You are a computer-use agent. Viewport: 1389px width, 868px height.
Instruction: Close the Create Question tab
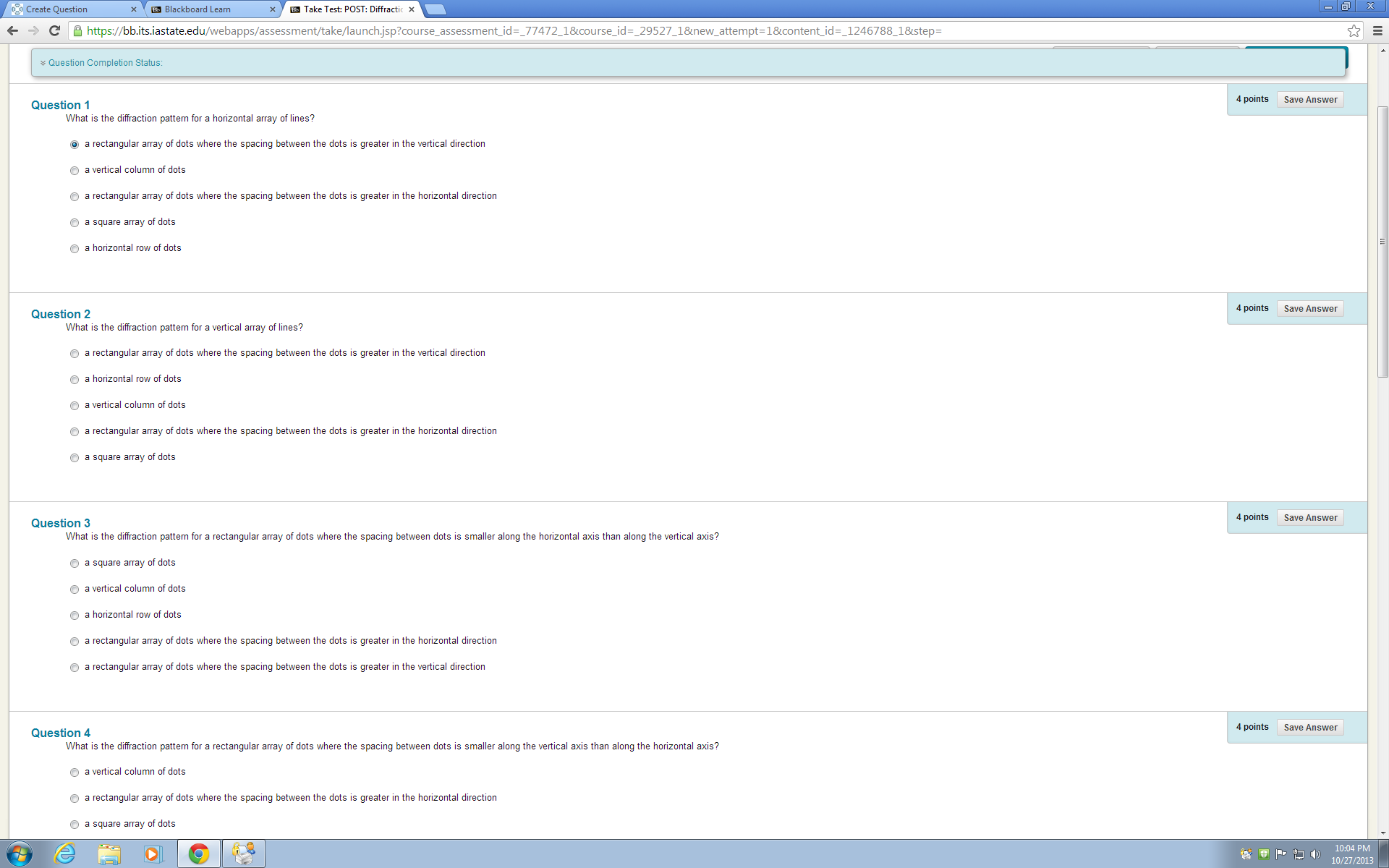(133, 9)
